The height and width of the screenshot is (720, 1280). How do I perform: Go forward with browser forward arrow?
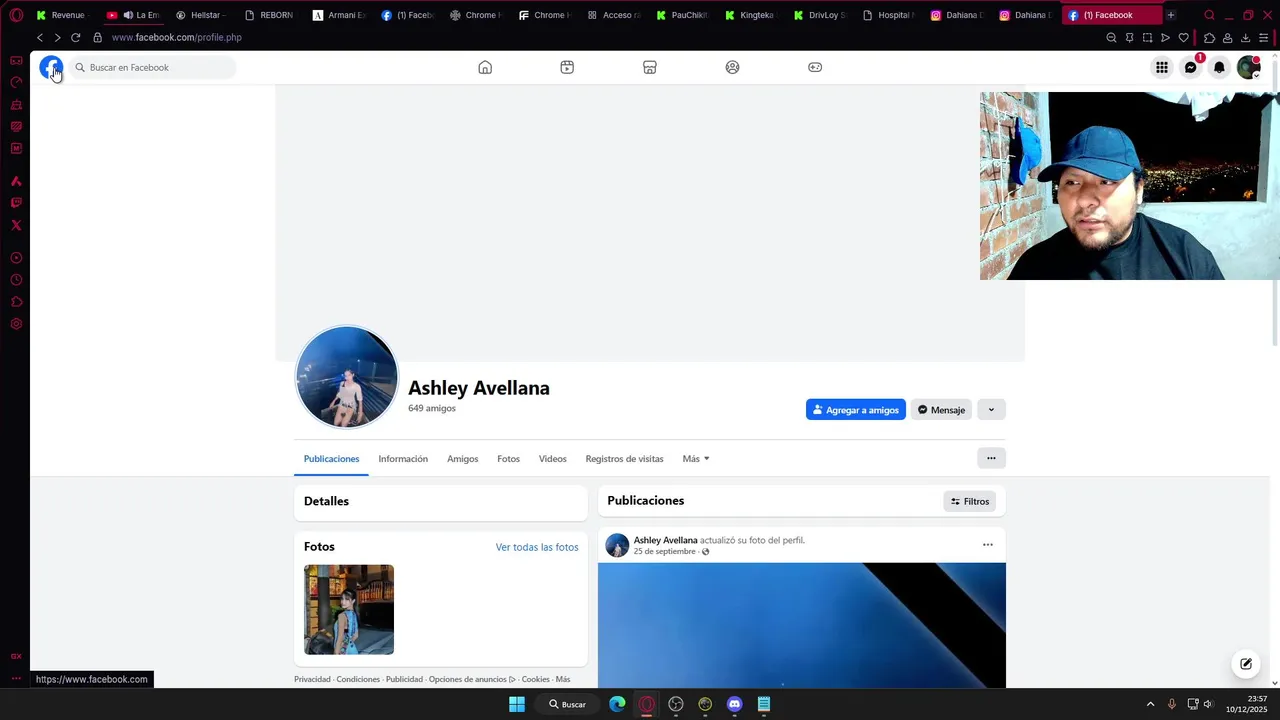57,37
